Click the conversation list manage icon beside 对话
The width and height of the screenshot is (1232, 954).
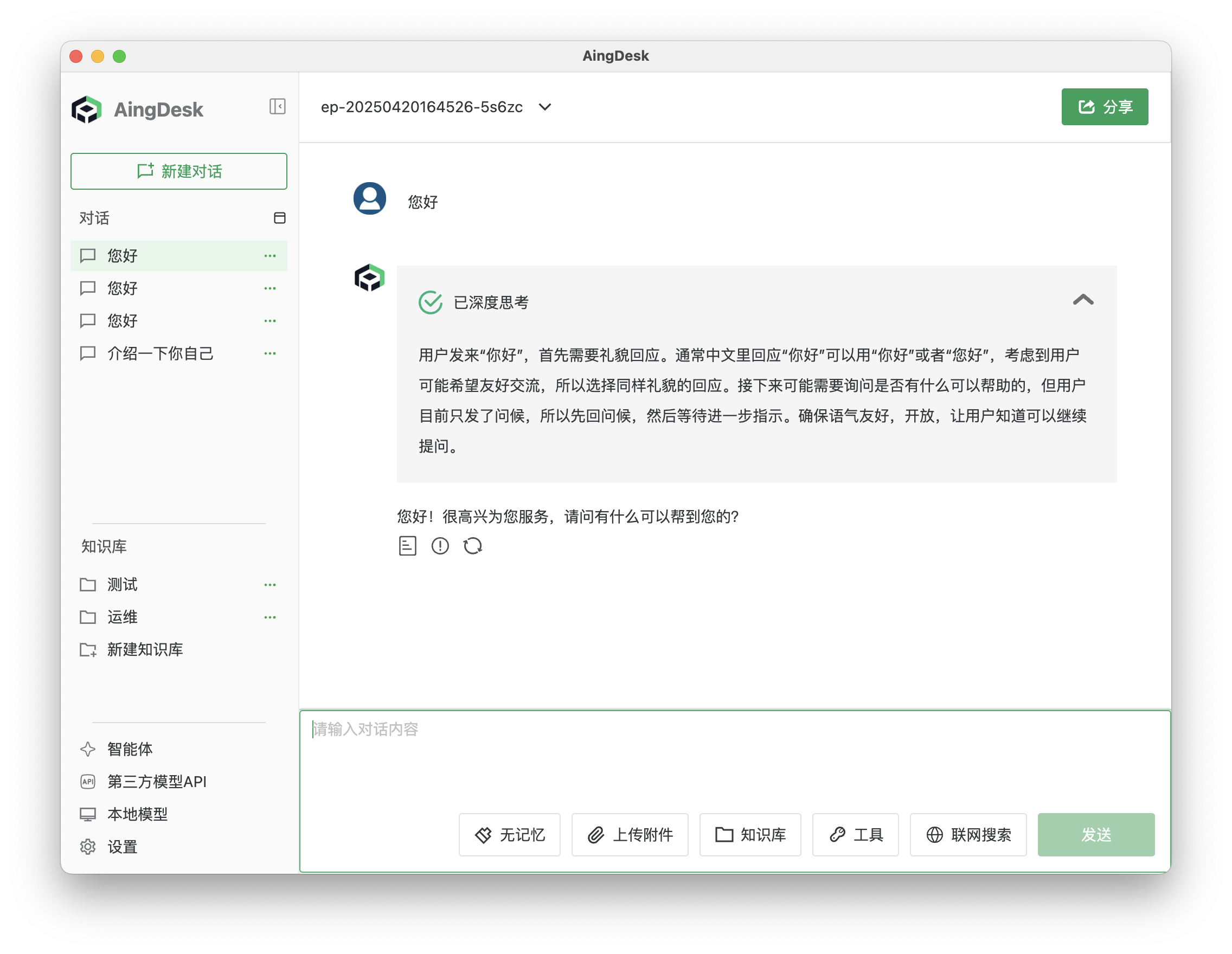(279, 218)
